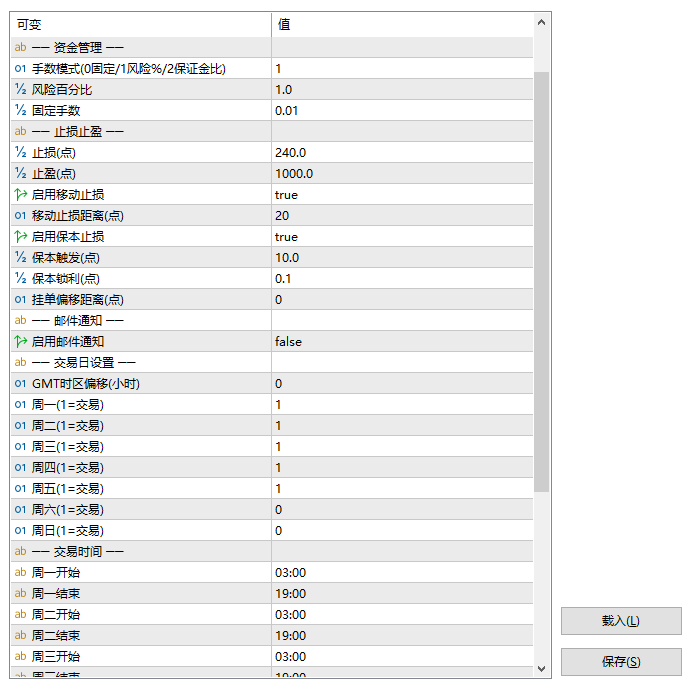The image size is (691, 689).
Task: Select the 周二结束 value 19:00
Action: pyautogui.click(x=290, y=636)
